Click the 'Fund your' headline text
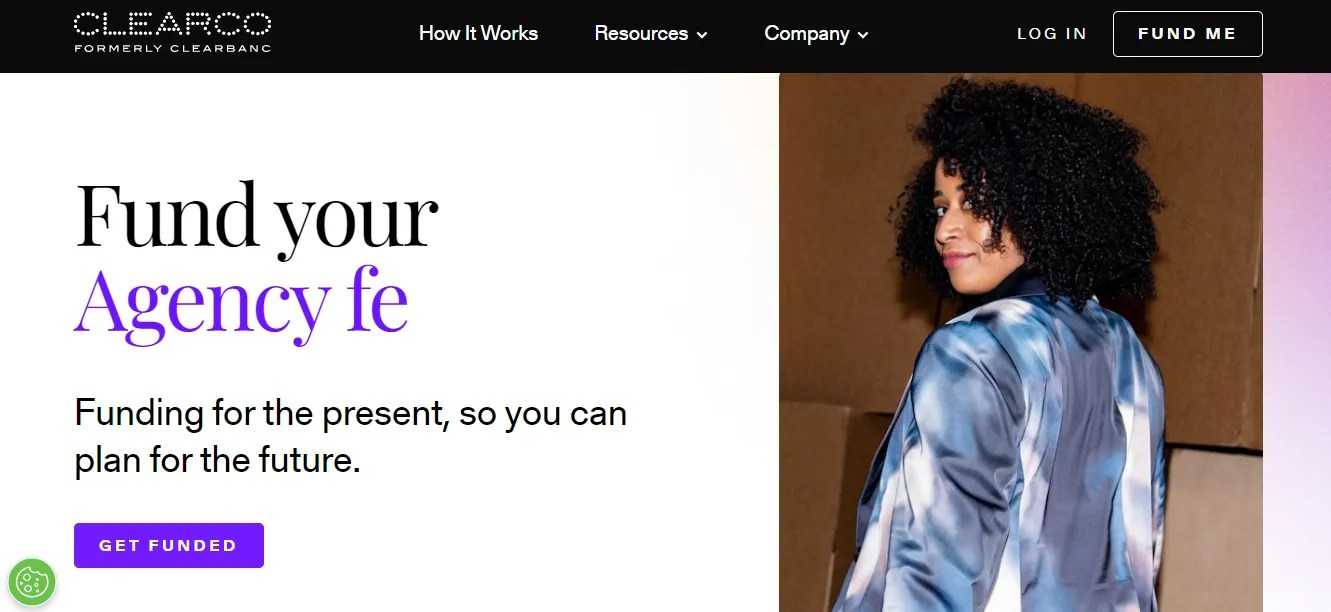Screen dimensions: 1331x612 [x=256, y=218]
